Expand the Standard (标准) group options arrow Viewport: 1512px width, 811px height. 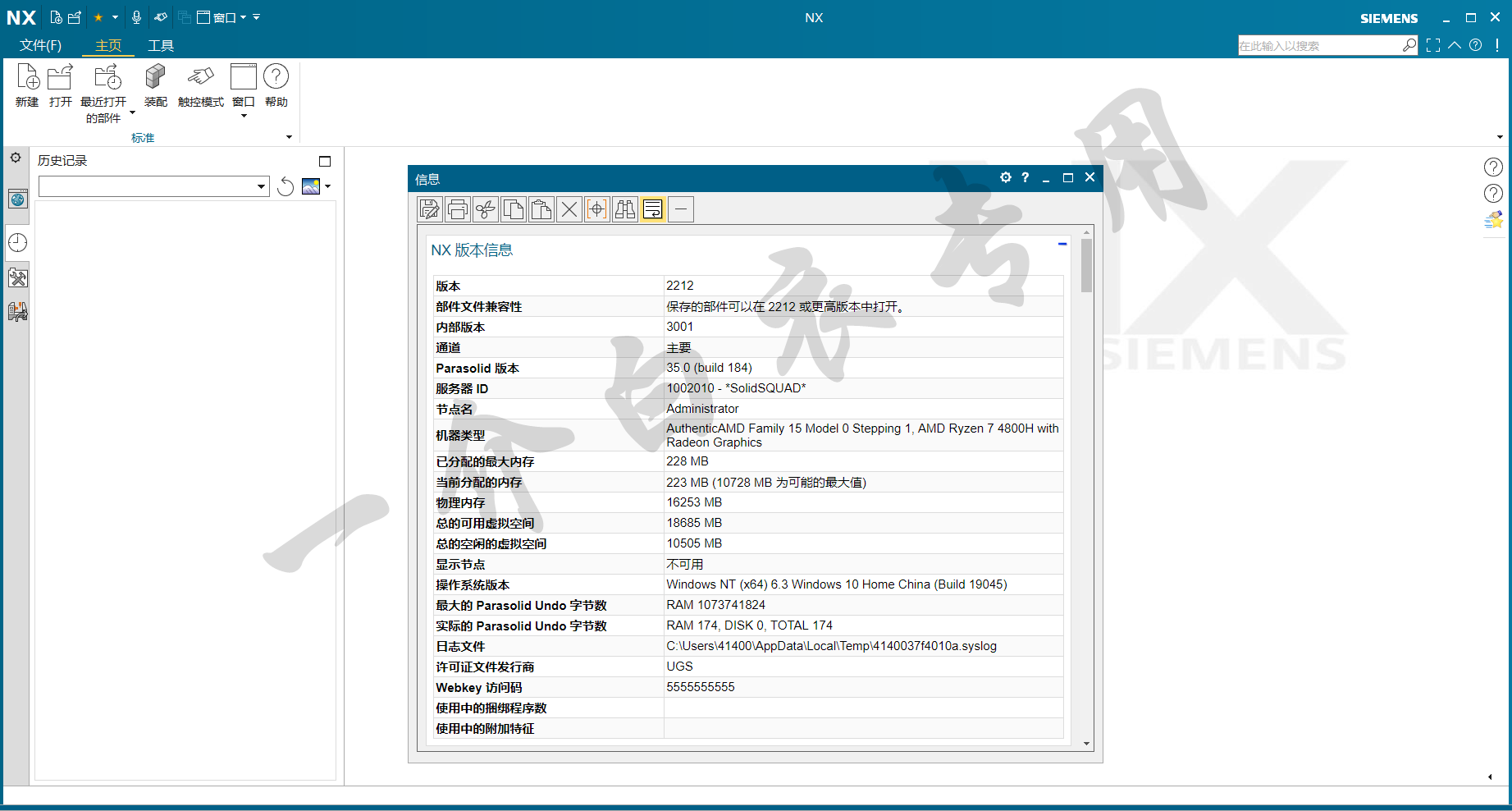(289, 137)
